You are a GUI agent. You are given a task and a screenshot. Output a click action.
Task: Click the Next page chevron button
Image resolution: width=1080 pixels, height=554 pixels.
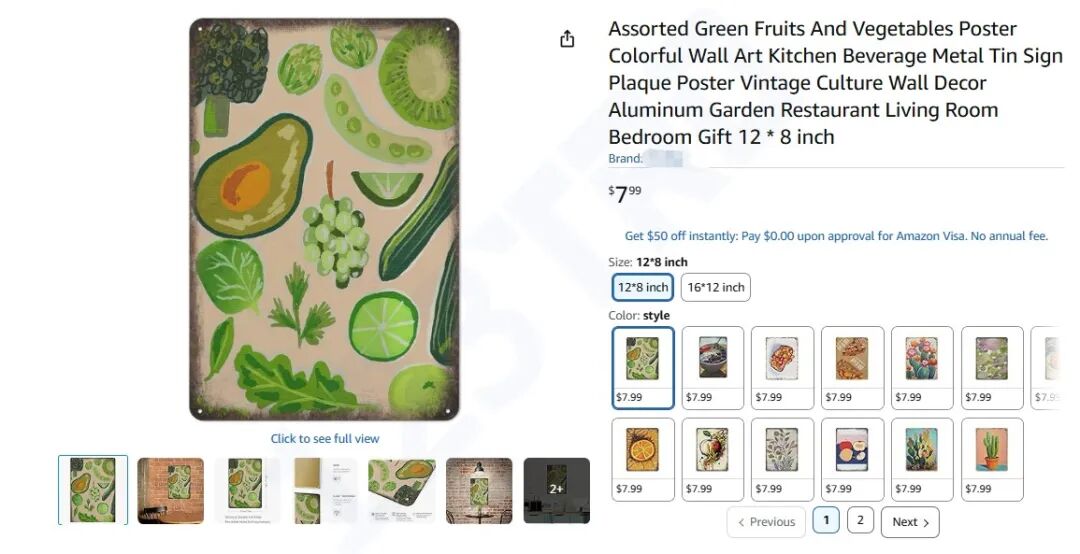[x=910, y=522]
